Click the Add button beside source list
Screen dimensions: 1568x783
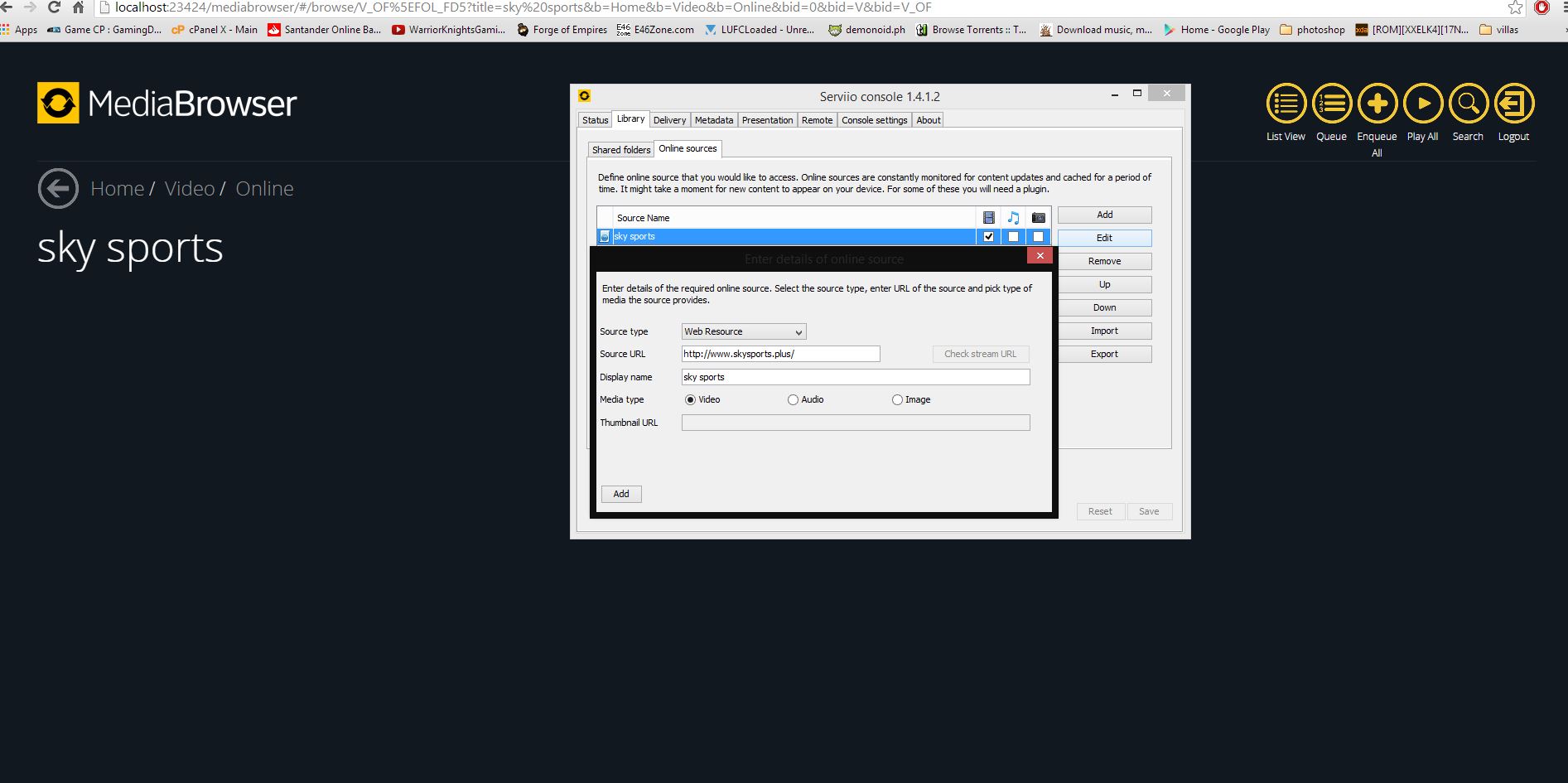click(x=1105, y=215)
